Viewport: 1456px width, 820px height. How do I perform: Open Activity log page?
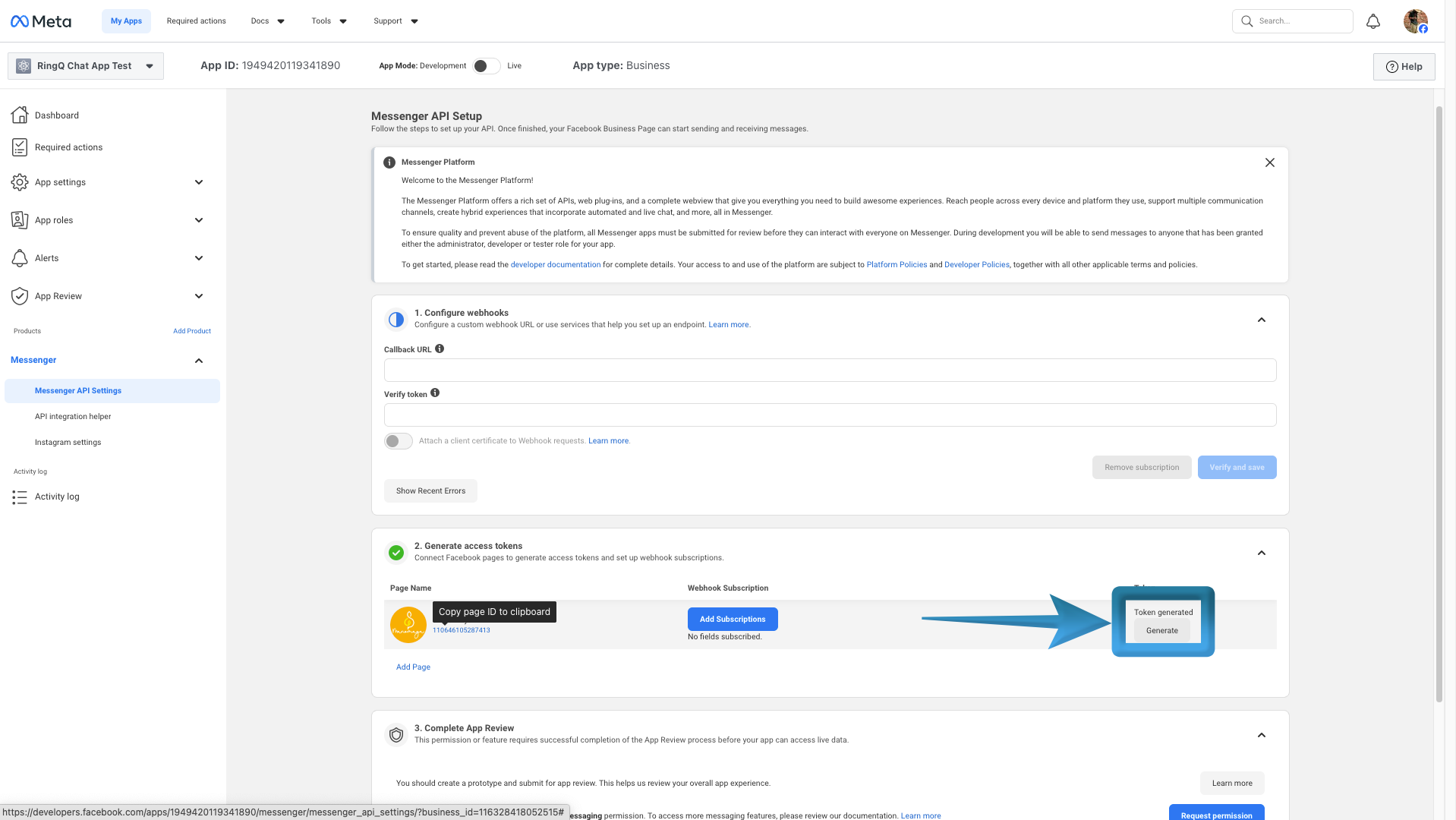57,497
